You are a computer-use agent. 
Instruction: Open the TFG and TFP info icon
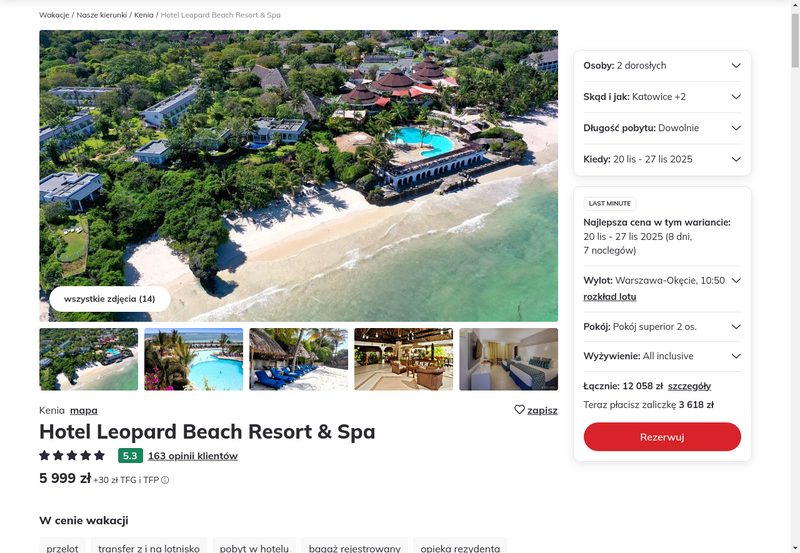point(165,480)
